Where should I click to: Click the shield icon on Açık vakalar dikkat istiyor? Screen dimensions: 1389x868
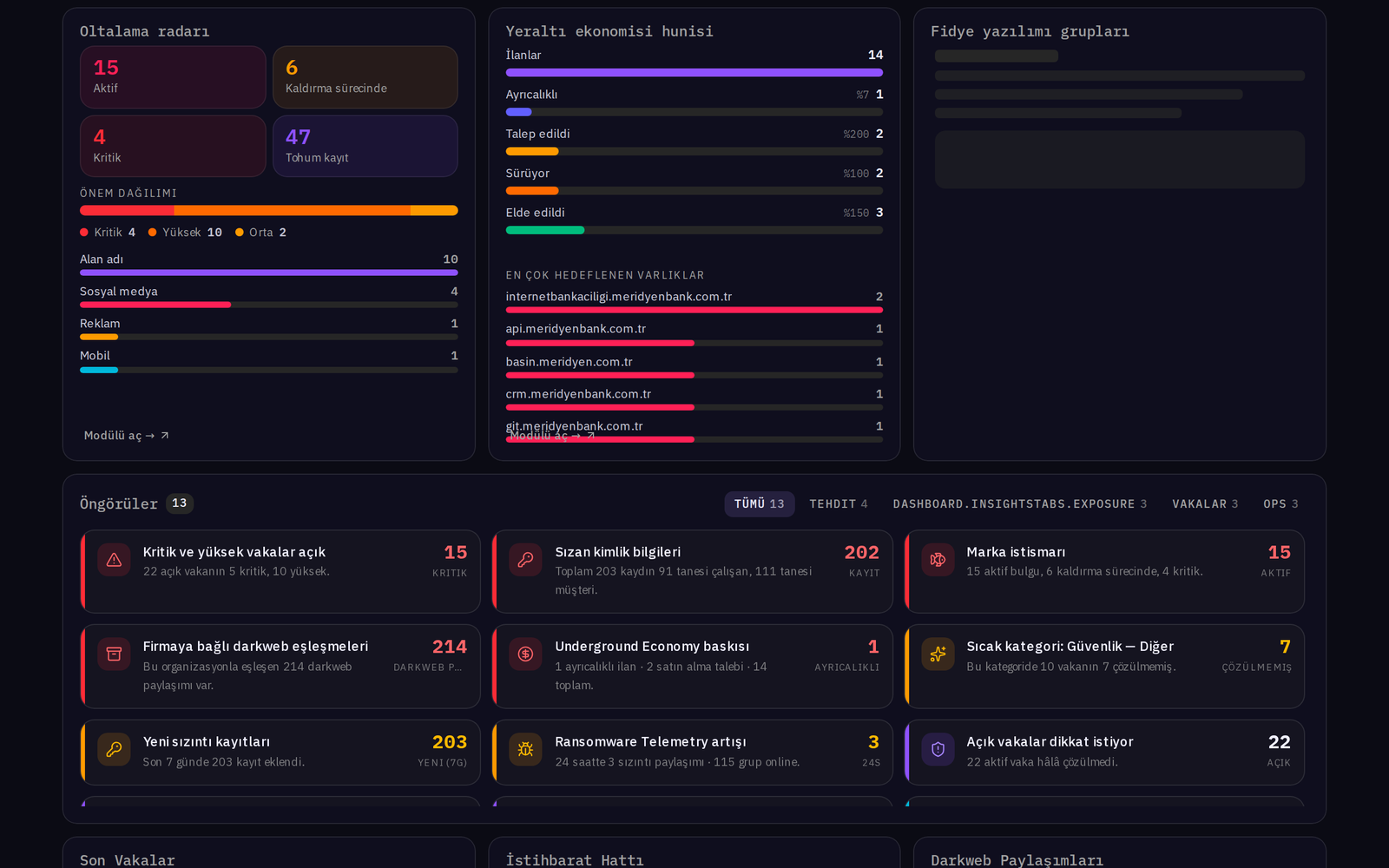pos(938,749)
